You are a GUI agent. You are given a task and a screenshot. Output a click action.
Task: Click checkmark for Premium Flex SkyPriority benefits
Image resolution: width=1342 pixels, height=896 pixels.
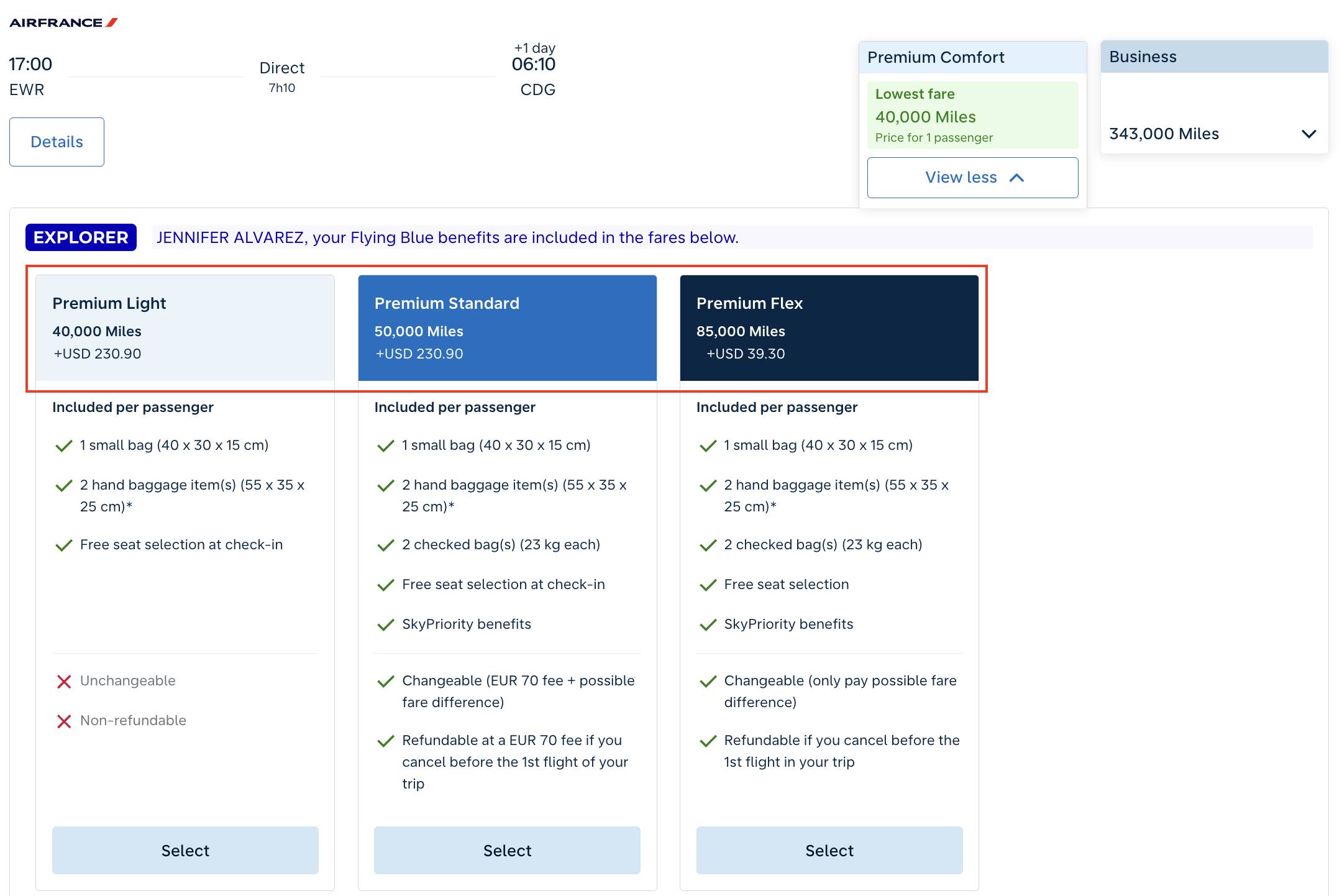tap(708, 625)
